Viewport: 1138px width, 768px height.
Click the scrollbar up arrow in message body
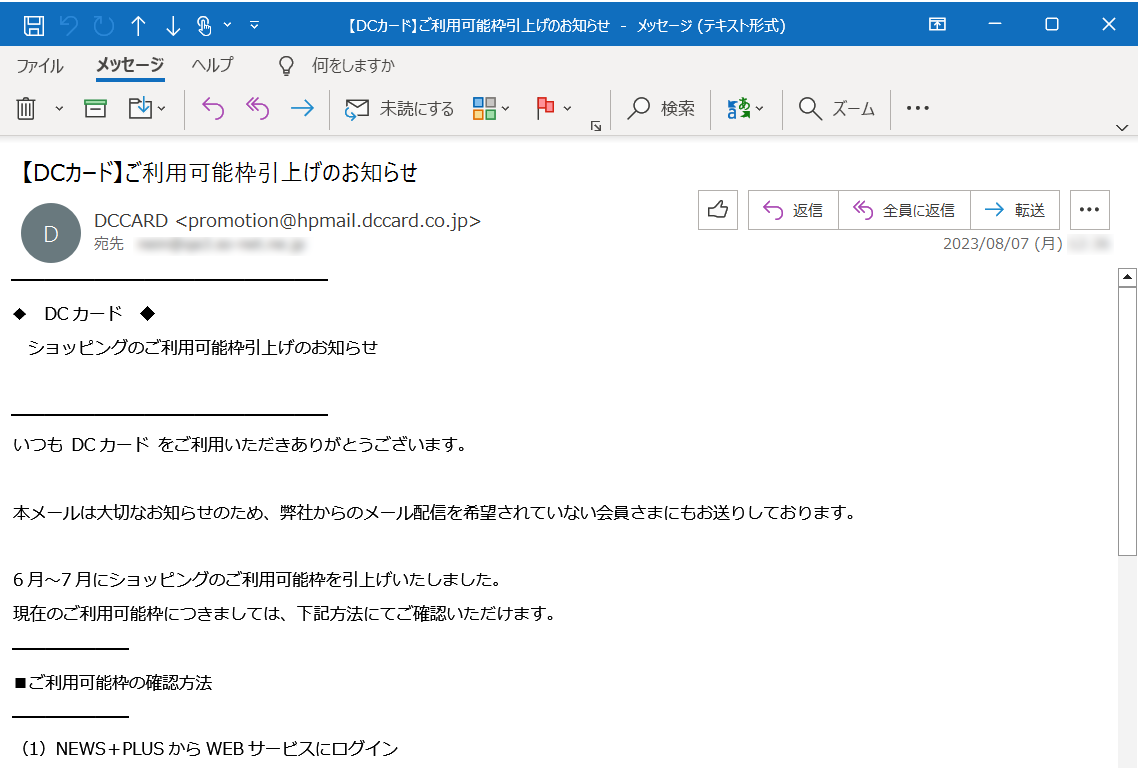click(1127, 277)
